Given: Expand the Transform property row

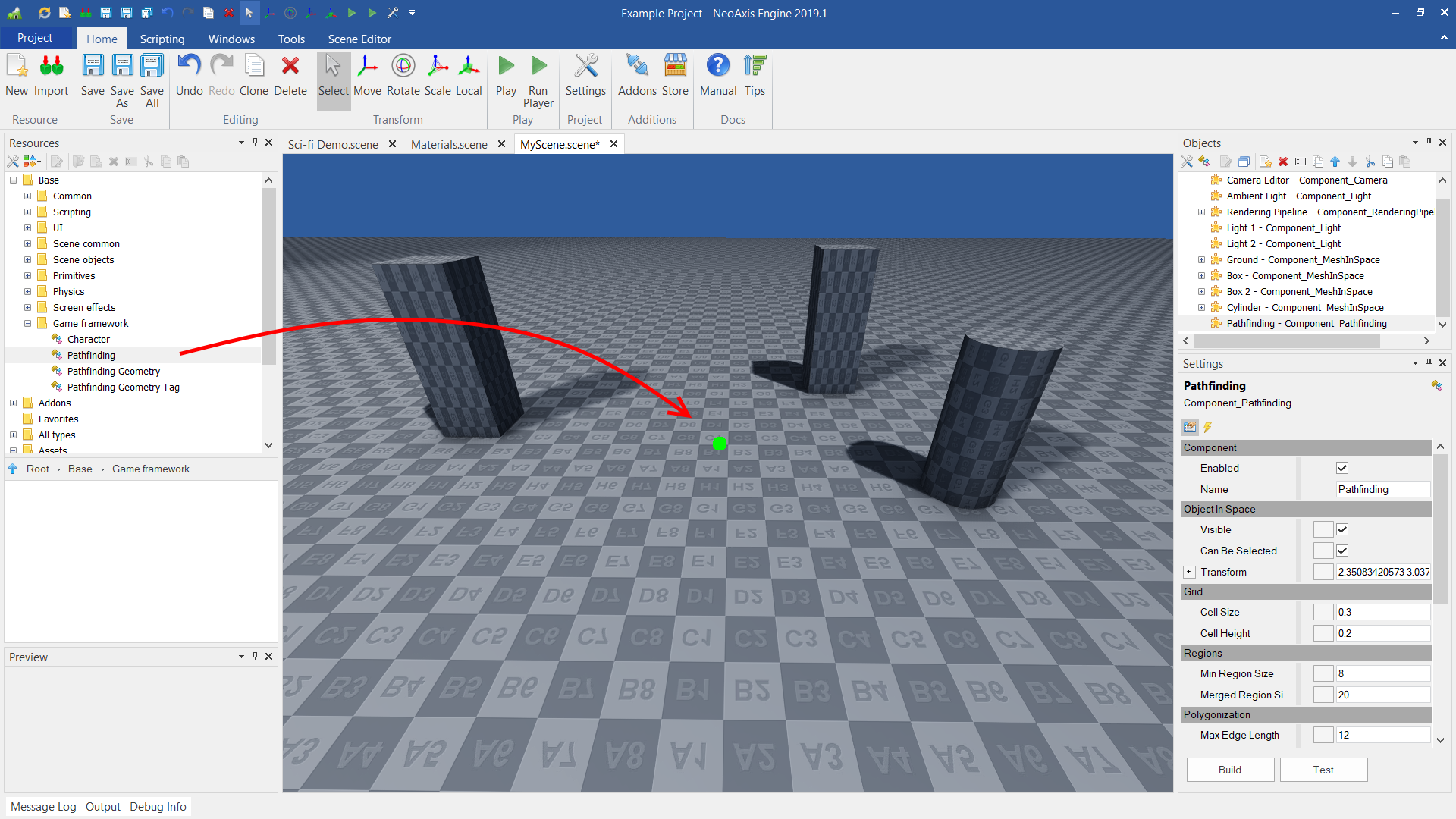Looking at the screenshot, I should 1189,573.
